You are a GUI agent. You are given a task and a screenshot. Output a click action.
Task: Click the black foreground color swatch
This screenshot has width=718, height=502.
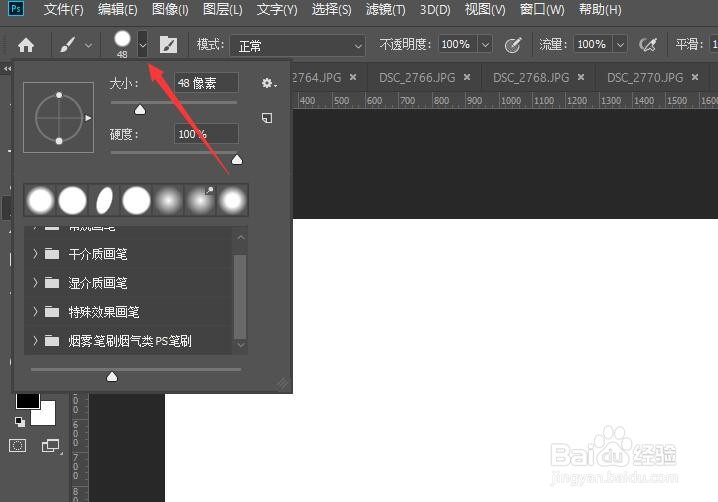(27, 402)
